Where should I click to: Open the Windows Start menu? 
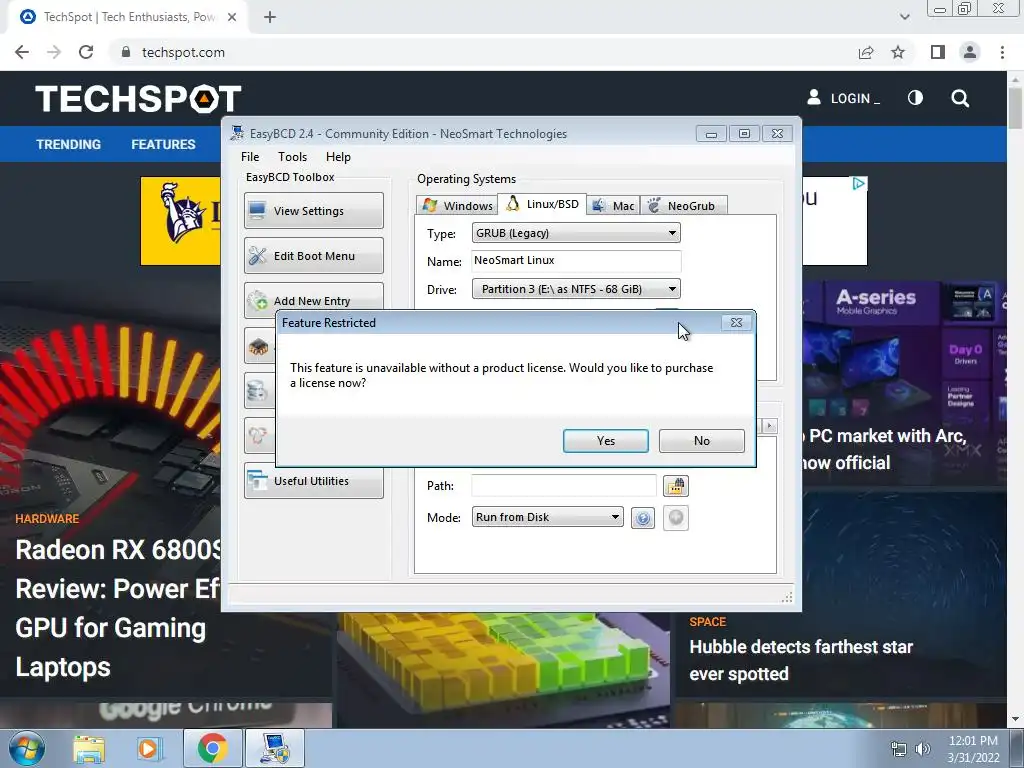[x=27, y=748]
